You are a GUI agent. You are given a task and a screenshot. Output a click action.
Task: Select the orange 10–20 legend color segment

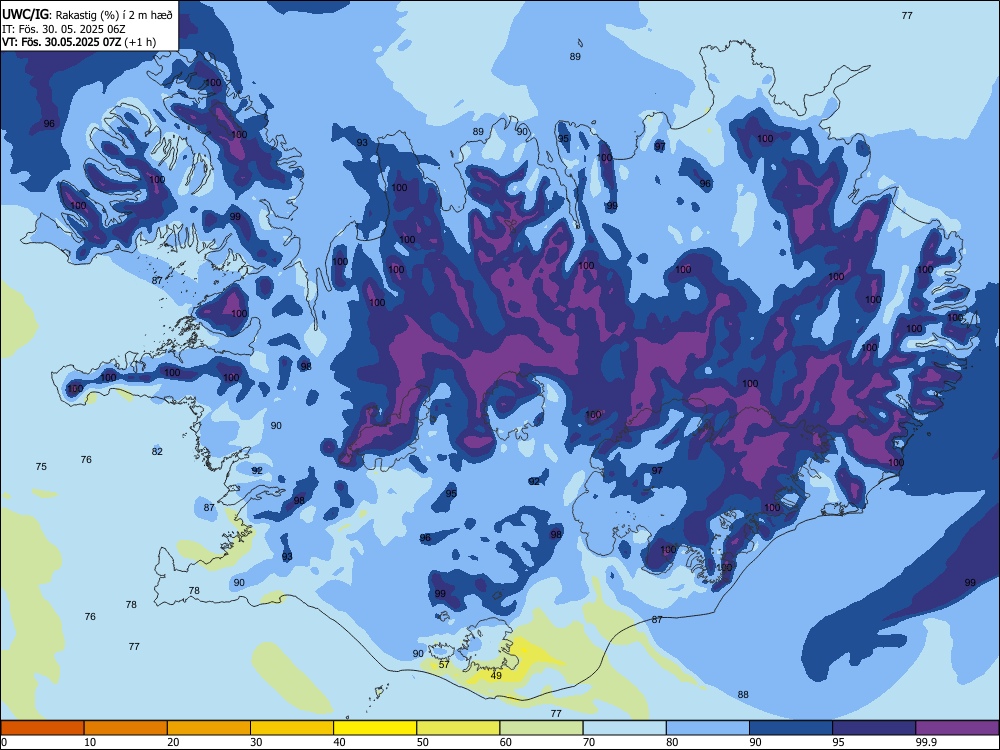coord(126,728)
